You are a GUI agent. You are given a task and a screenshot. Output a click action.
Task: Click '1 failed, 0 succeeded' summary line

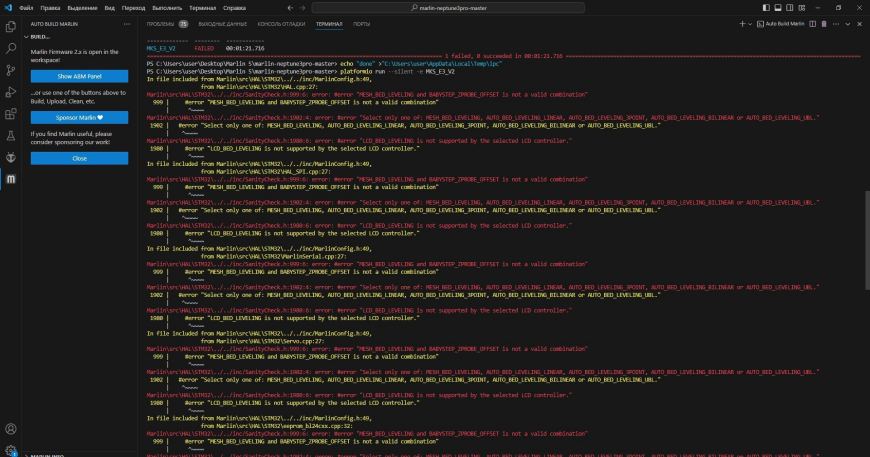pos(504,56)
